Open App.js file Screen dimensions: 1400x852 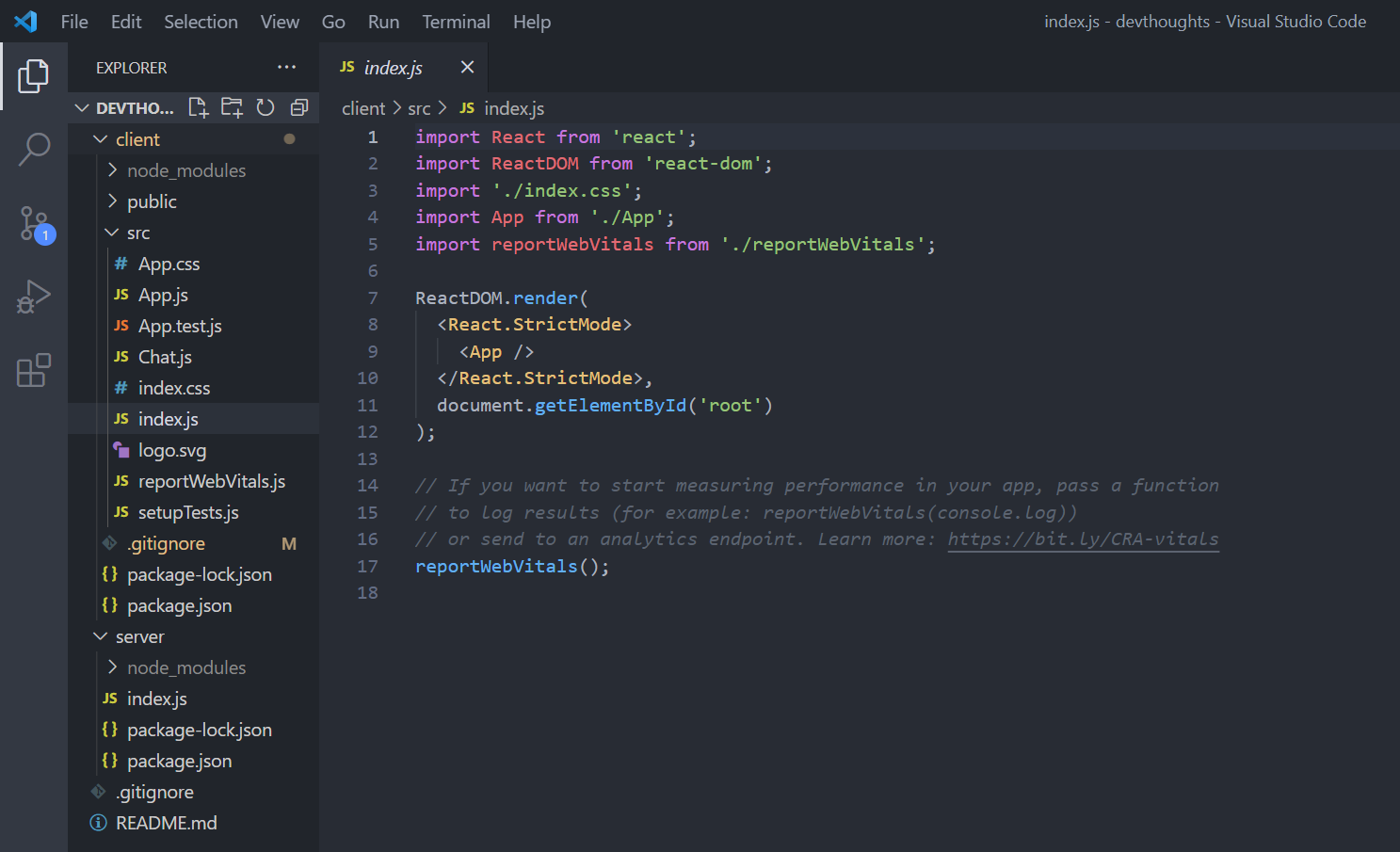[x=194, y=295]
